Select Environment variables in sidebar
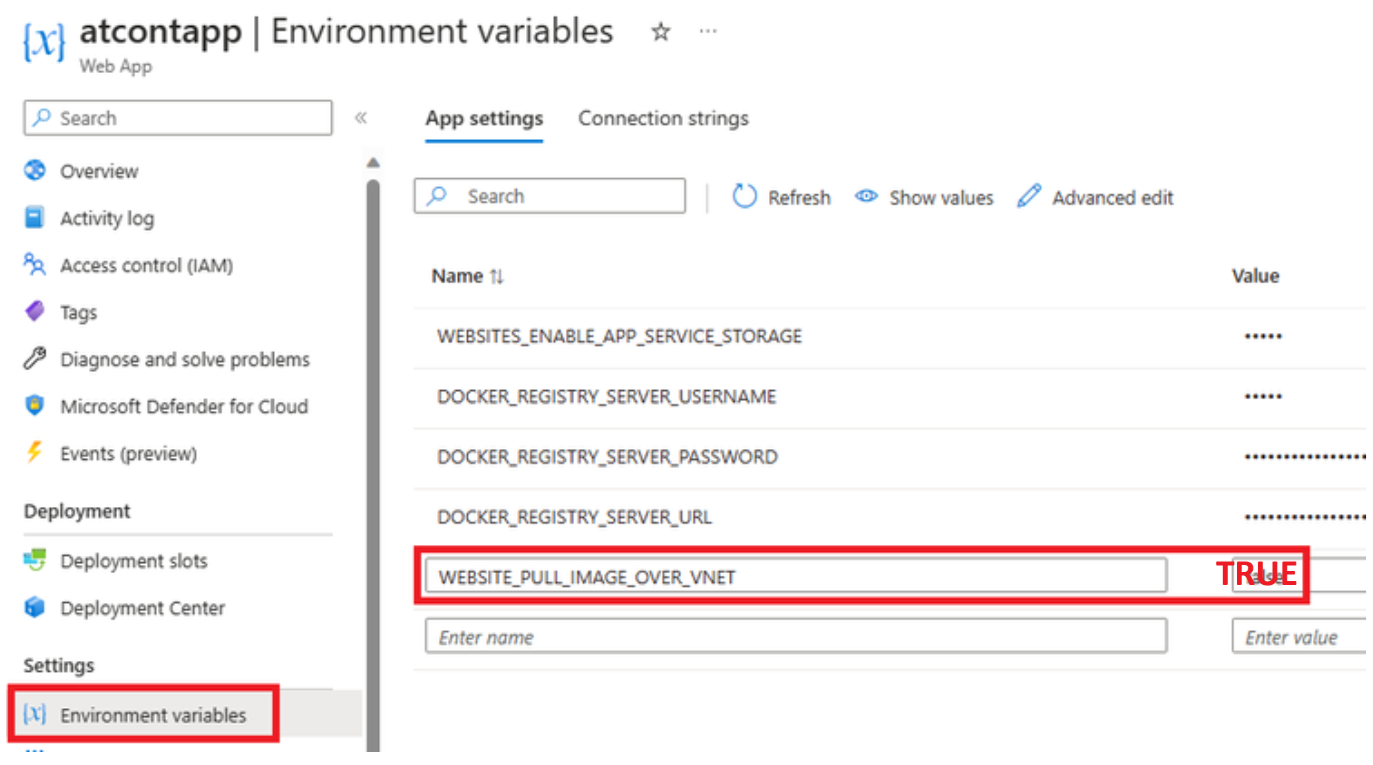The width and height of the screenshot is (1373, 765). click(153, 715)
